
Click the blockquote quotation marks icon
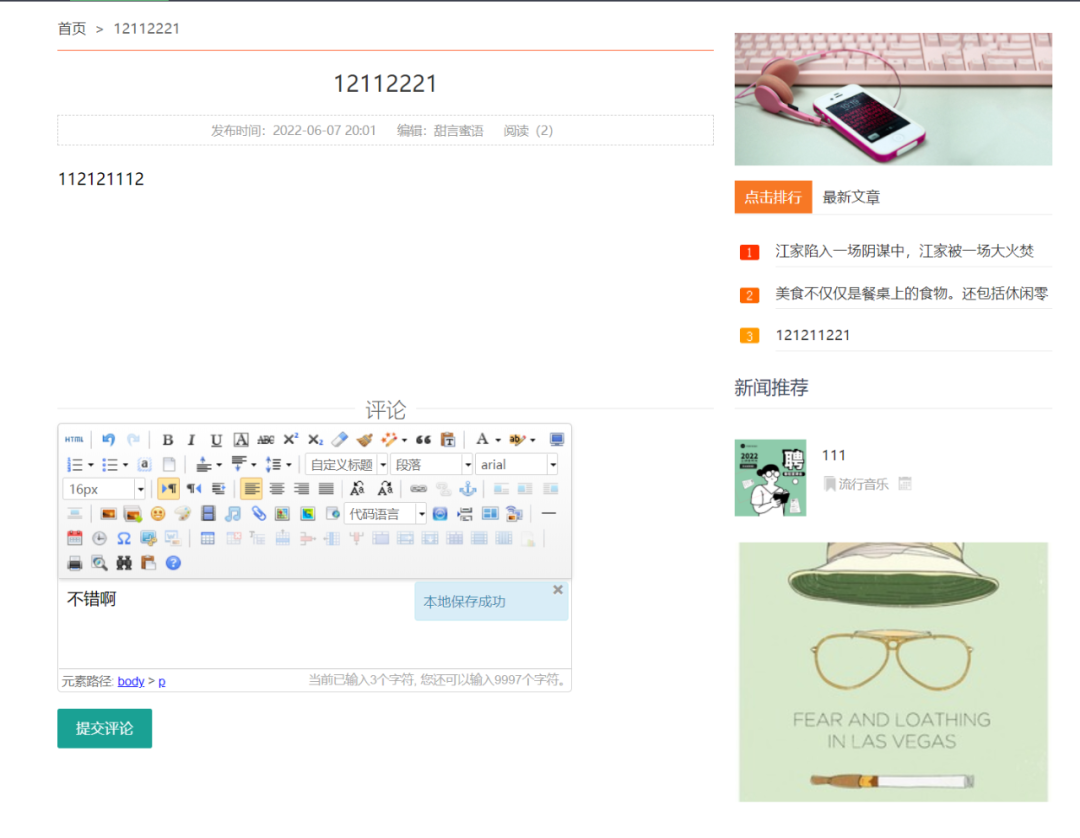tap(423, 440)
